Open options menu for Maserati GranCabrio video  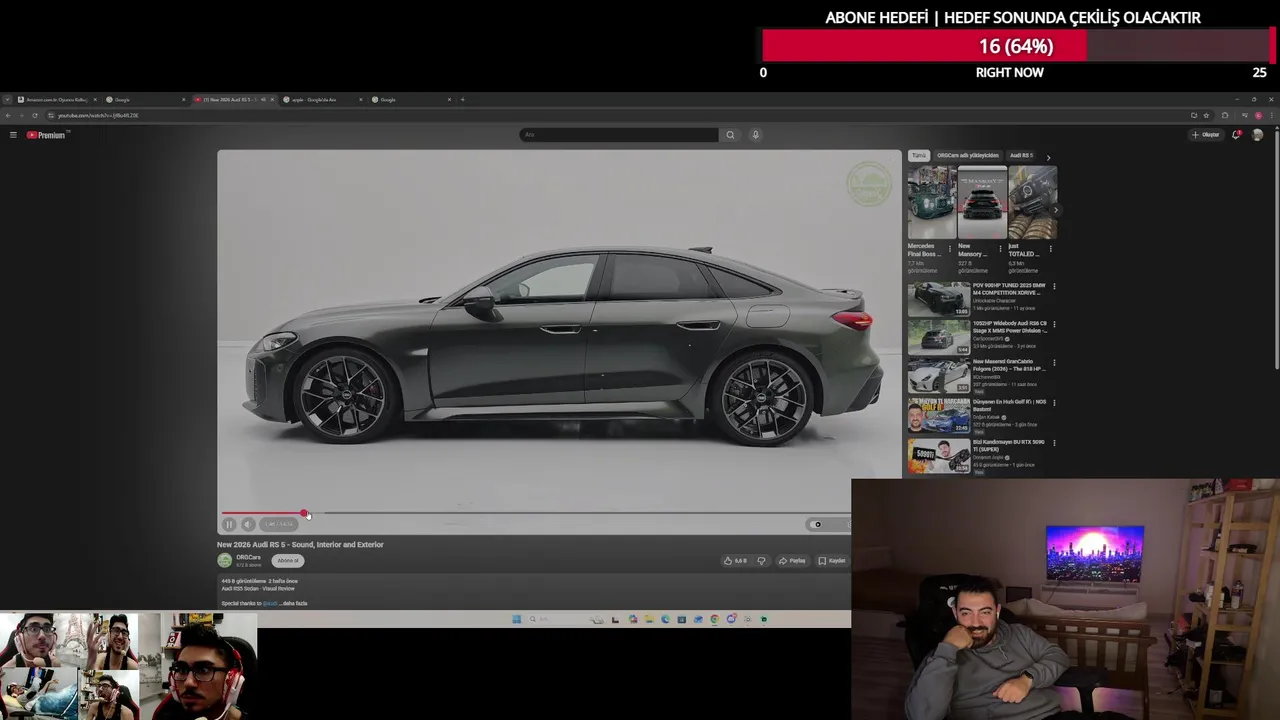coord(1054,363)
